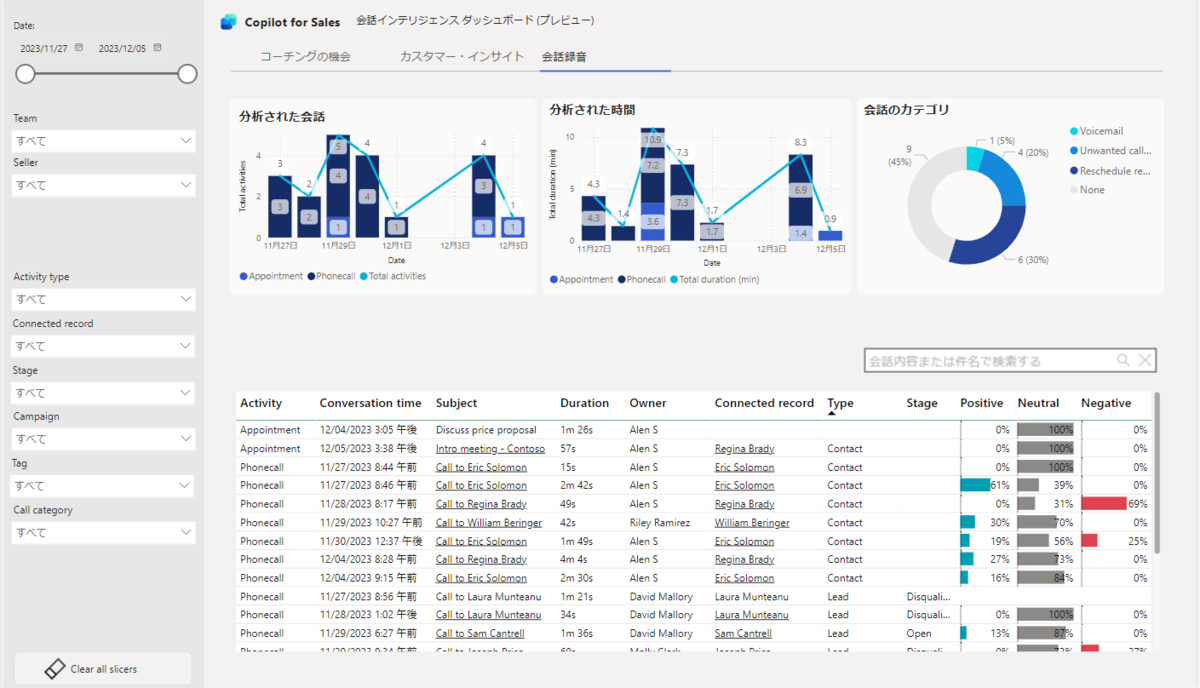The width and height of the screenshot is (1200, 688).
Task: Click the search magnifier icon
Action: click(x=1124, y=360)
